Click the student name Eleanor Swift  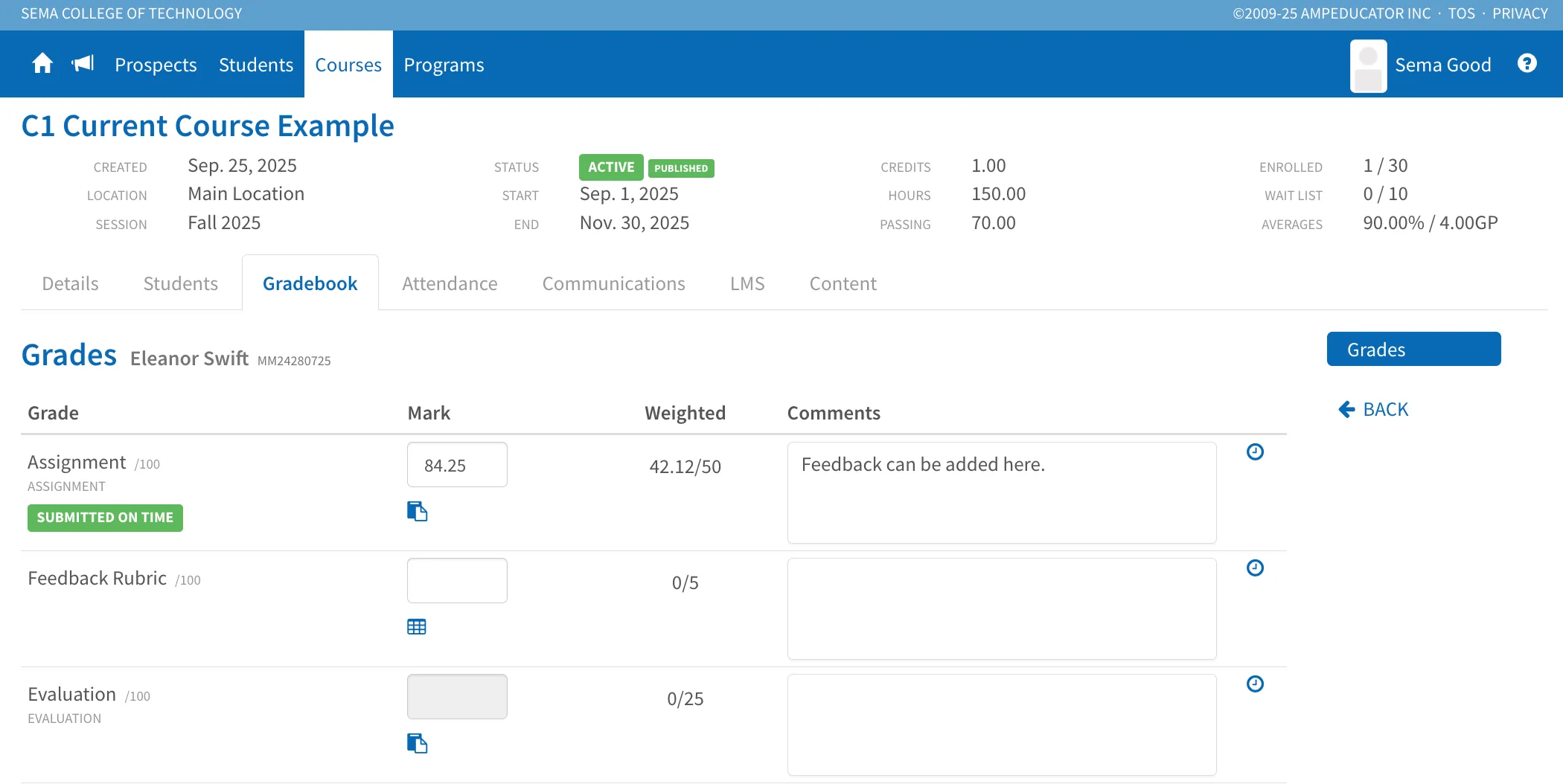pyautogui.click(x=189, y=359)
